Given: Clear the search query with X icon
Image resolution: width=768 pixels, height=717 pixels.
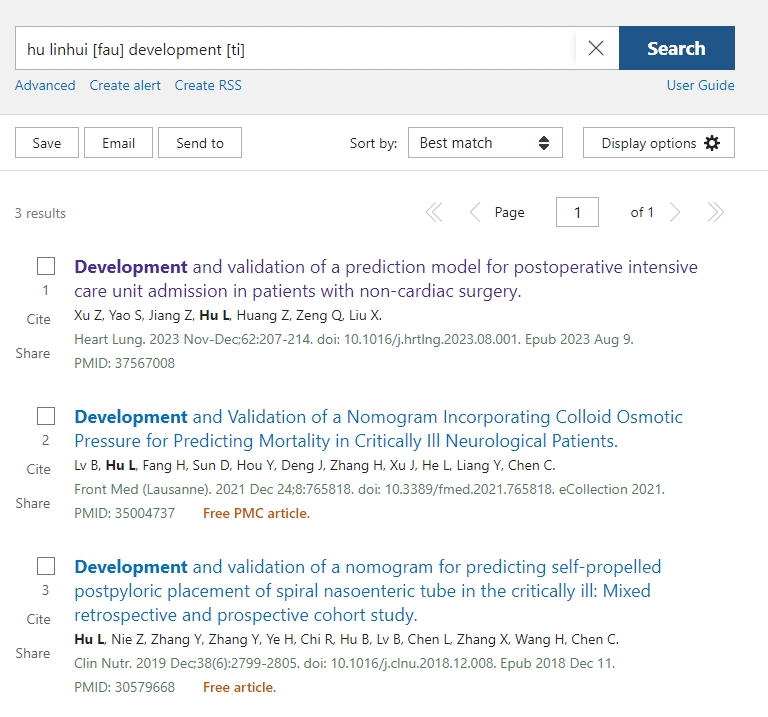Looking at the screenshot, I should [x=596, y=48].
